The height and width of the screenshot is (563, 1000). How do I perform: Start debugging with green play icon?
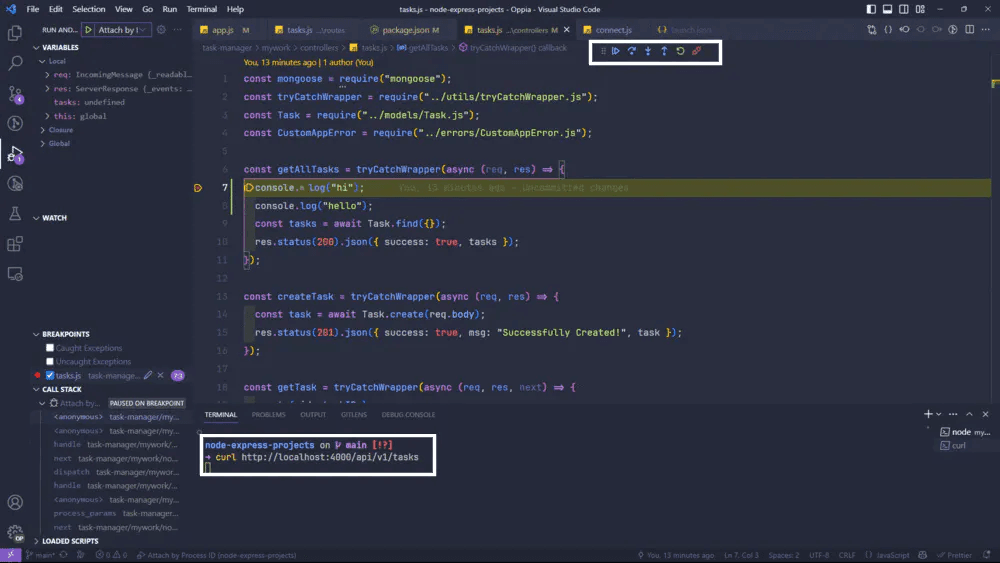point(89,30)
